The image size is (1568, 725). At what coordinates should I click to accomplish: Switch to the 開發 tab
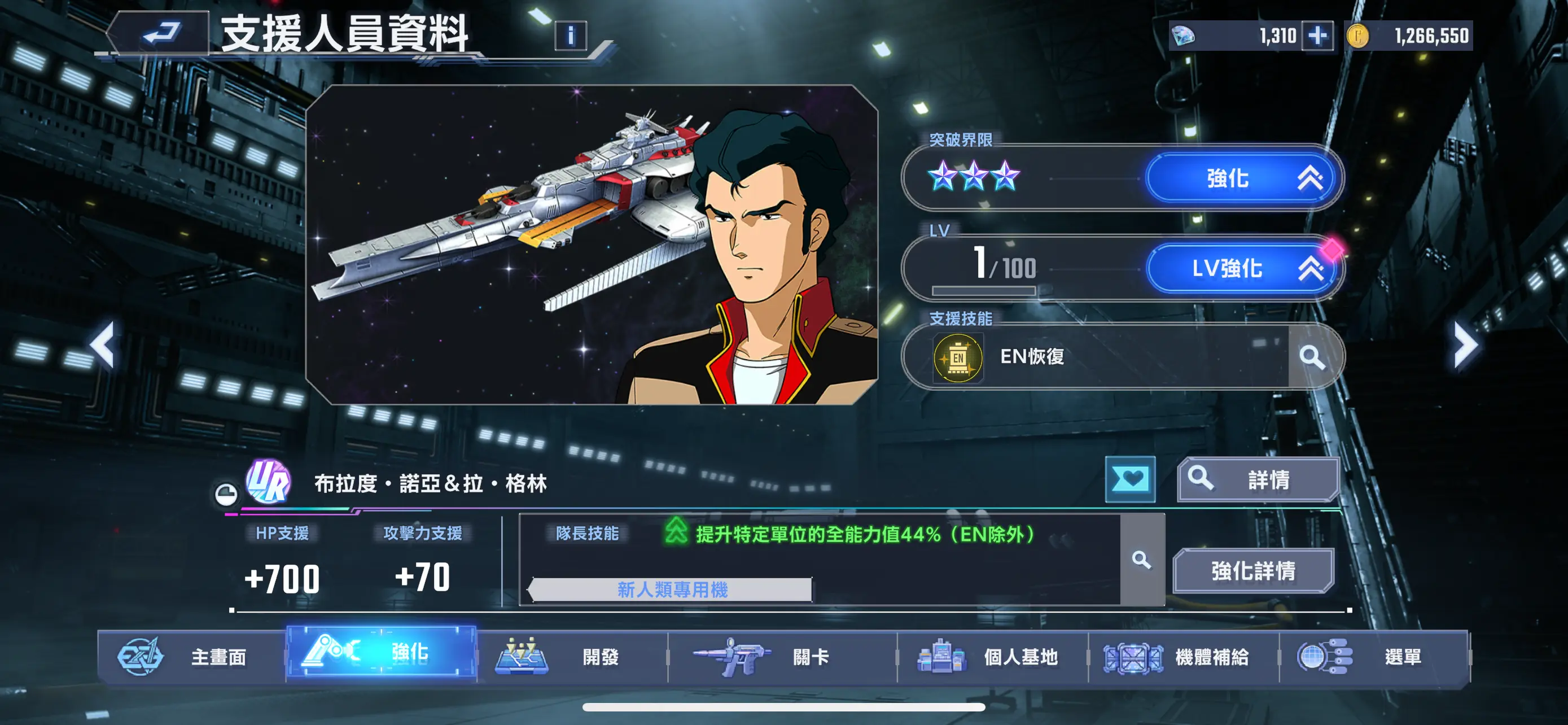[573, 657]
